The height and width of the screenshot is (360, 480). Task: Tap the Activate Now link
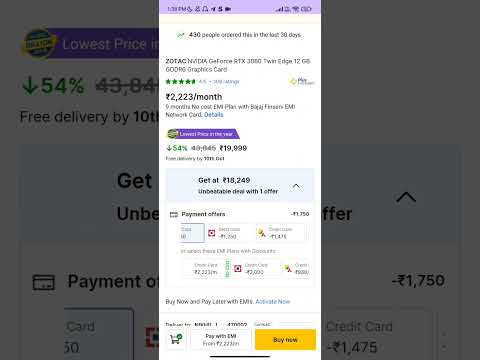pyautogui.click(x=273, y=302)
